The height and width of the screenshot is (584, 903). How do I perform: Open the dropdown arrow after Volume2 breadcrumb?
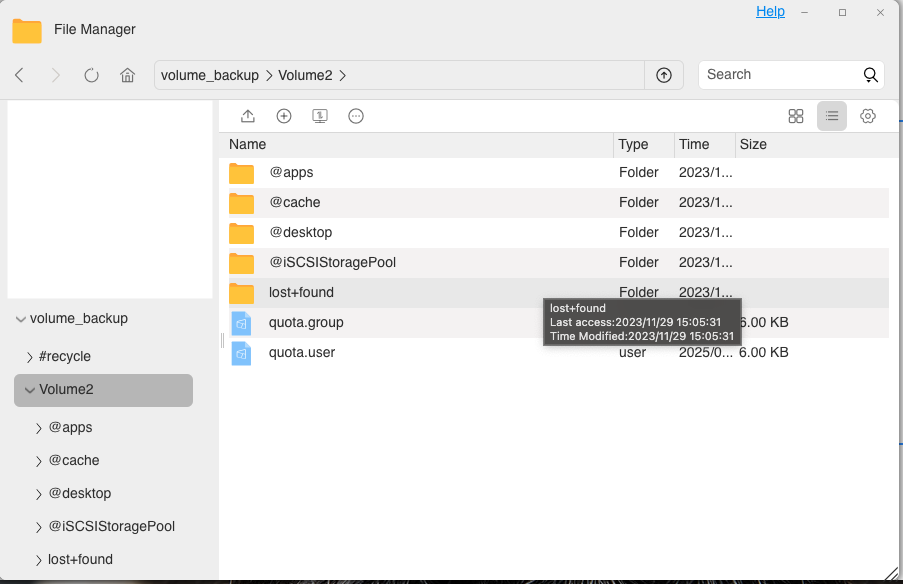click(343, 75)
